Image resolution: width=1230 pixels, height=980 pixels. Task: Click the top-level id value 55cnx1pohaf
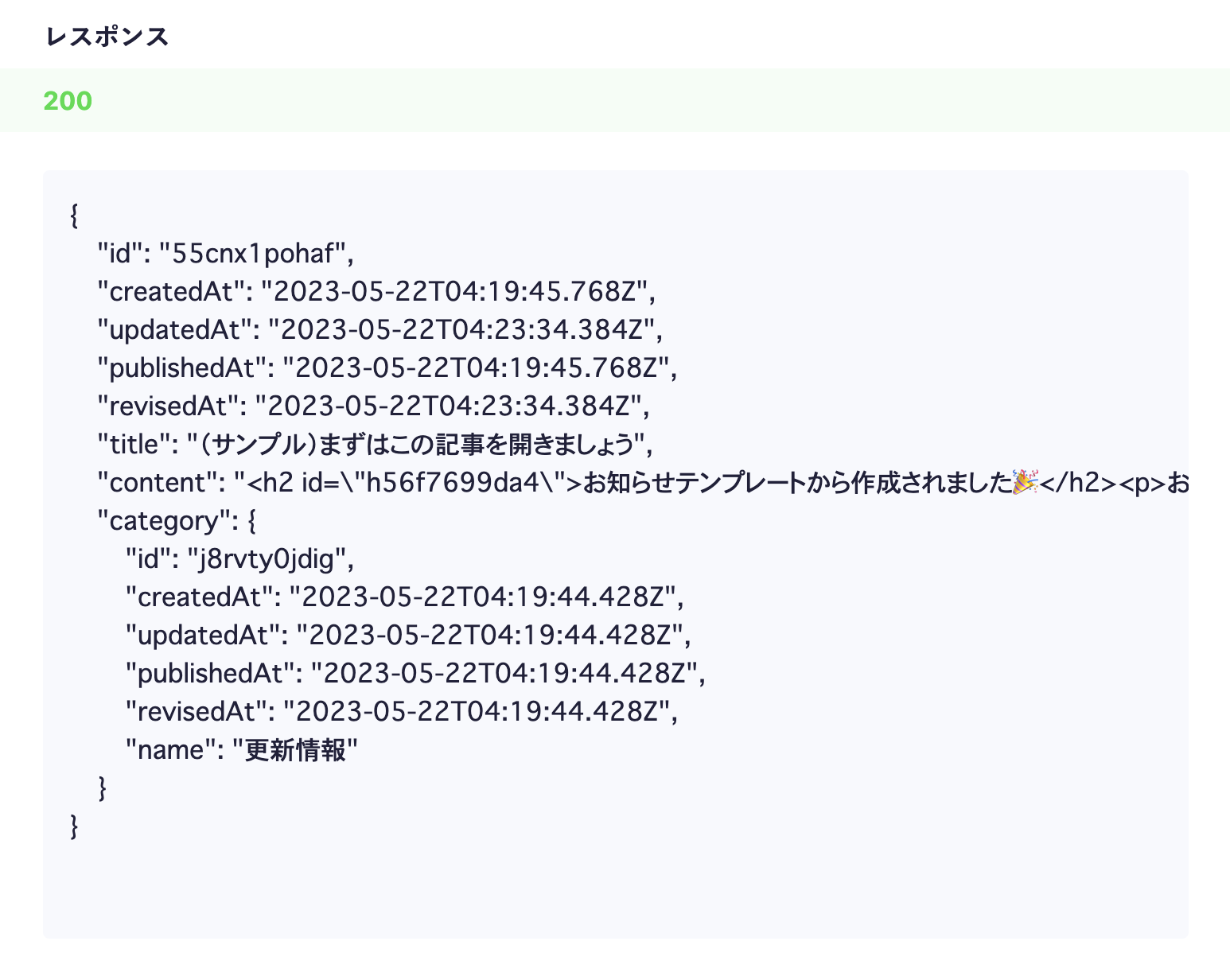point(255,254)
